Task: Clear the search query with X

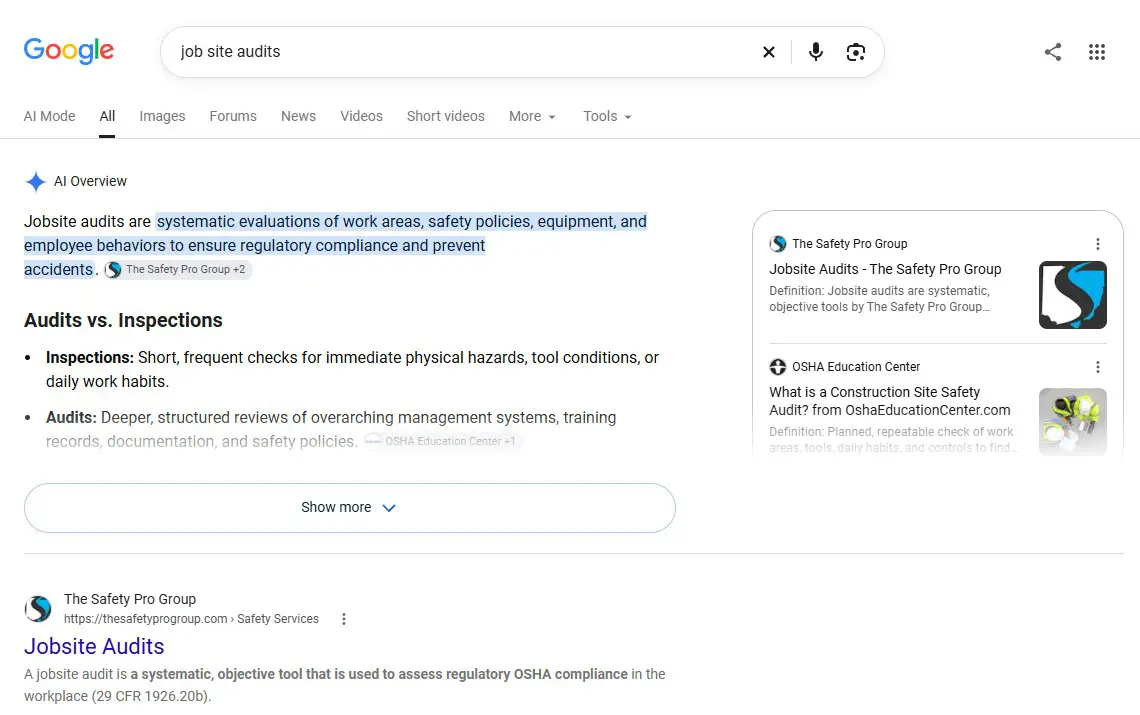Action: [768, 52]
